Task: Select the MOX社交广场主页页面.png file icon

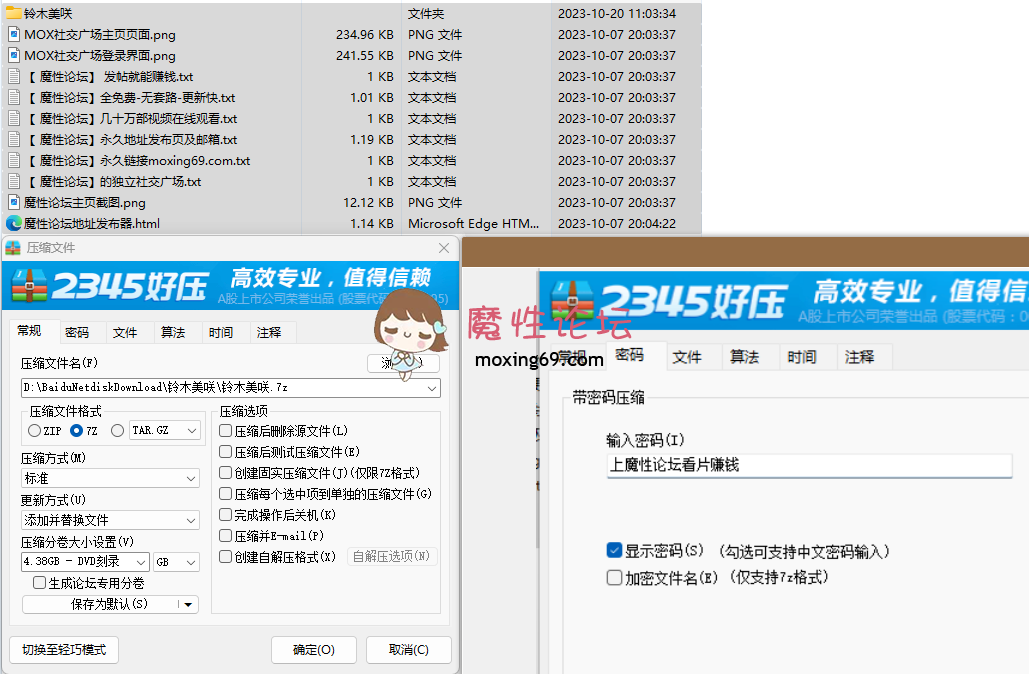Action: coord(14,35)
